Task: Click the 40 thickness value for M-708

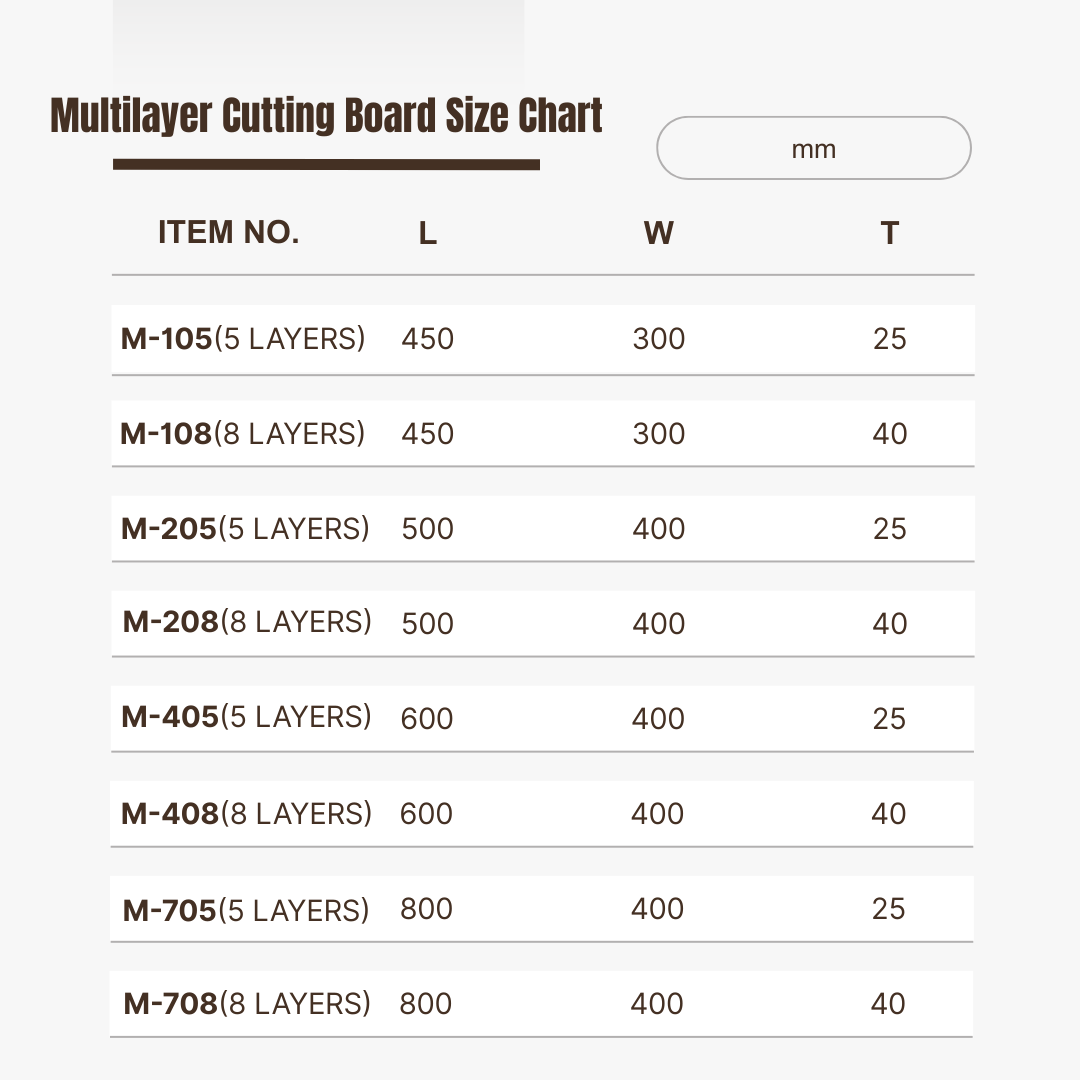Action: tap(888, 1004)
